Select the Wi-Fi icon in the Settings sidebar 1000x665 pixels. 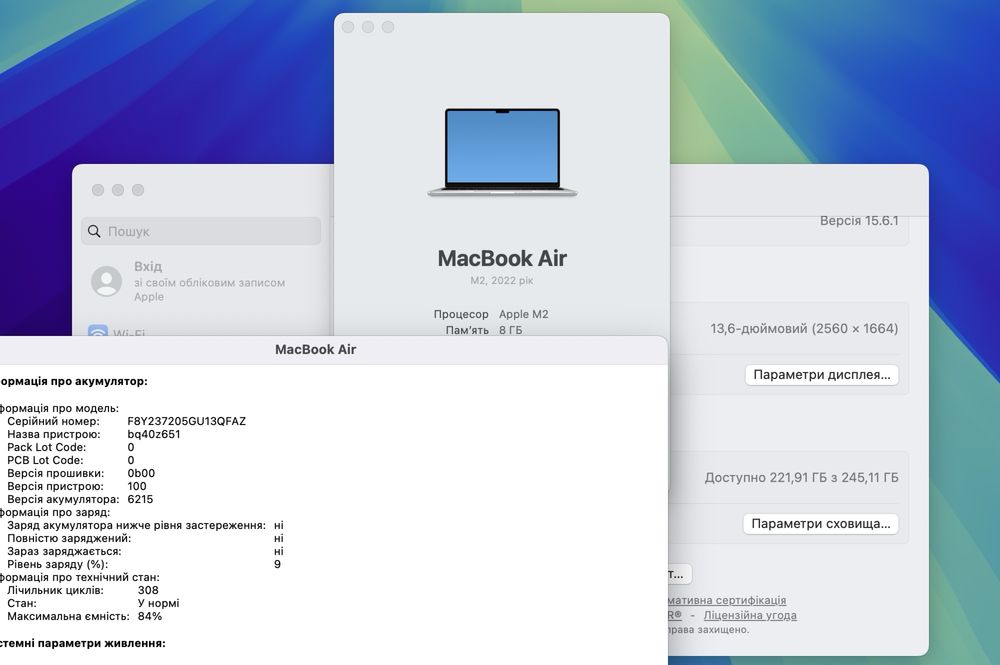(x=98, y=331)
